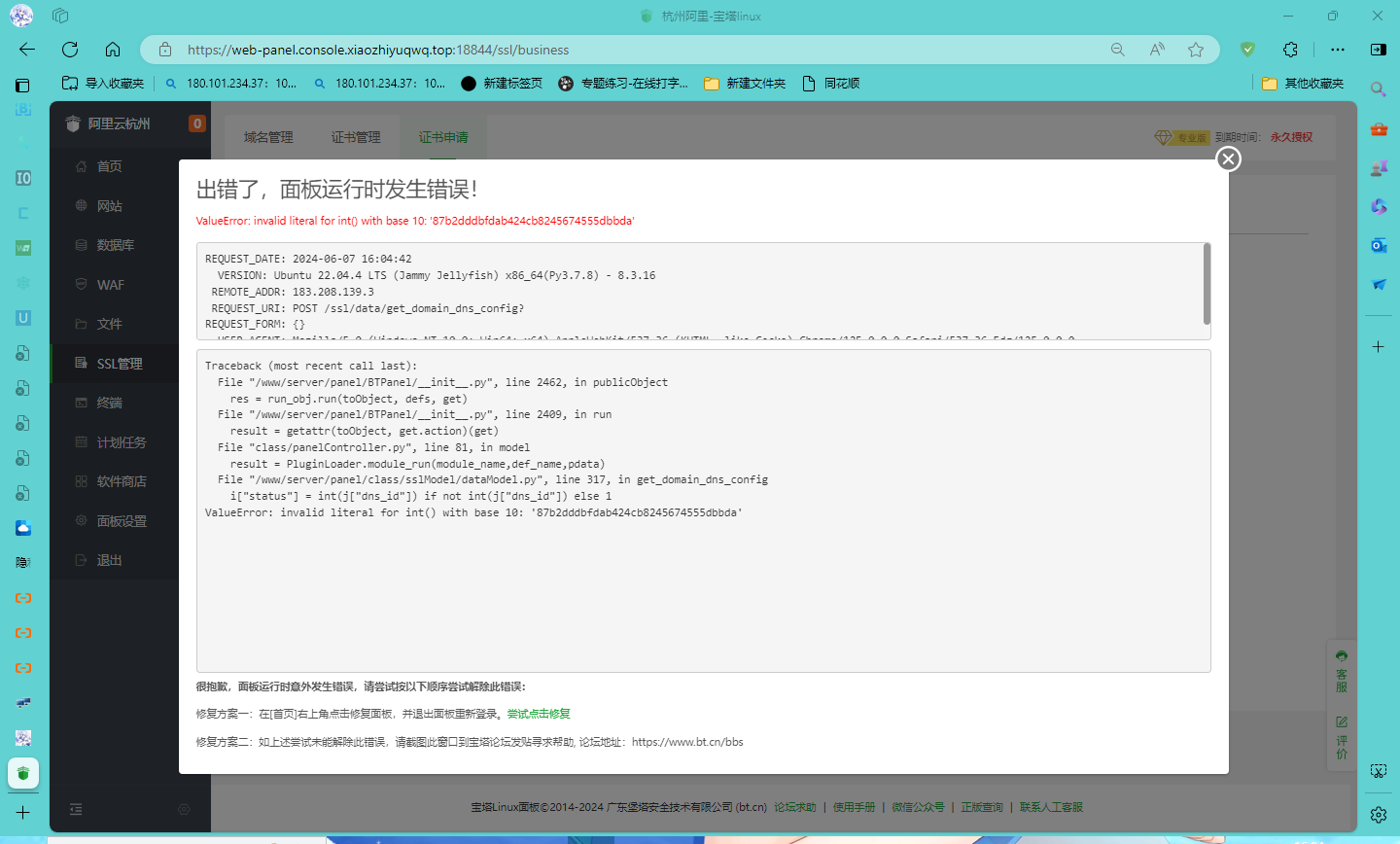
Task: Select the 证书申请 tab
Action: [x=443, y=137]
